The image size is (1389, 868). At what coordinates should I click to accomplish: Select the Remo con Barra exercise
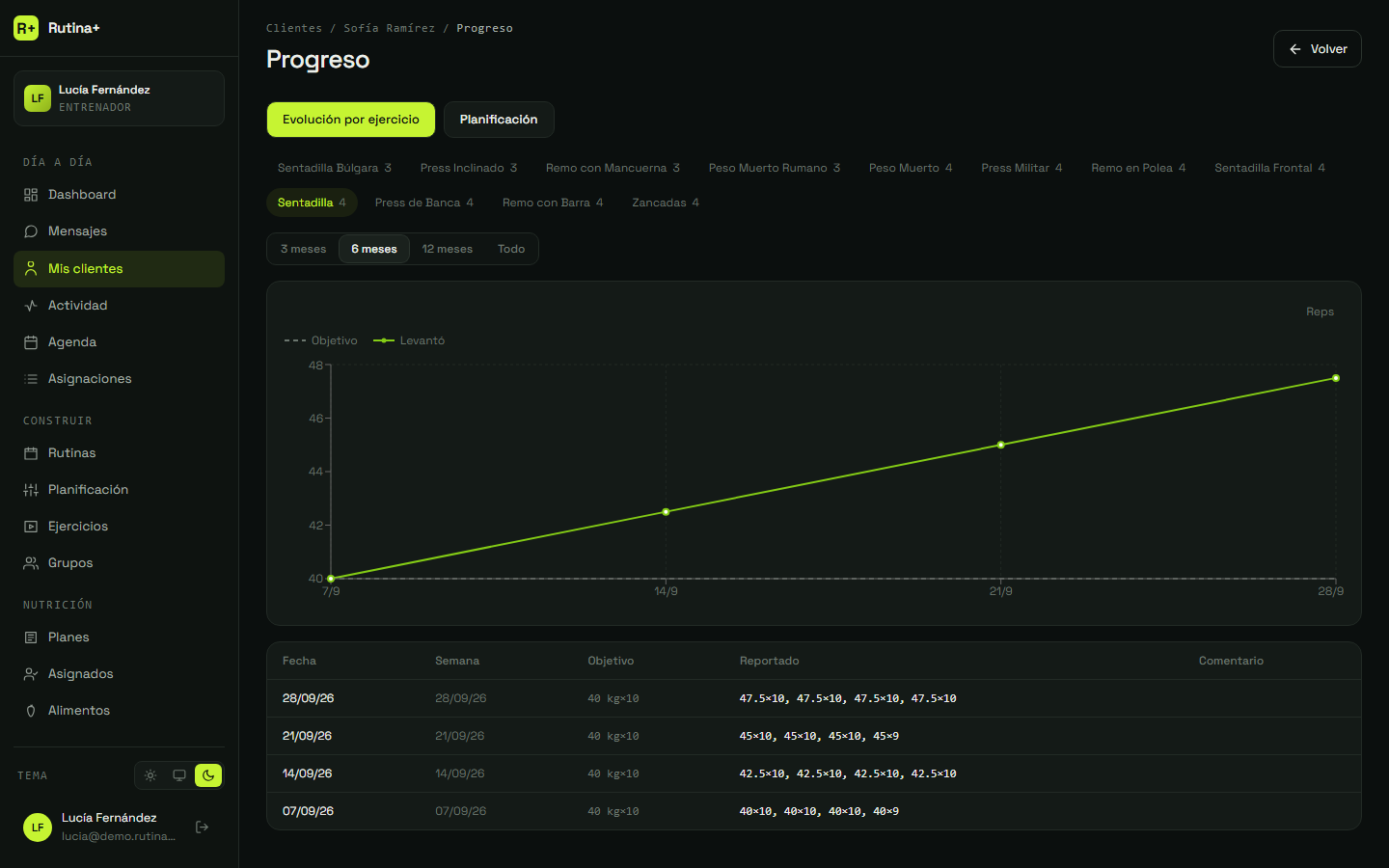[553, 203]
